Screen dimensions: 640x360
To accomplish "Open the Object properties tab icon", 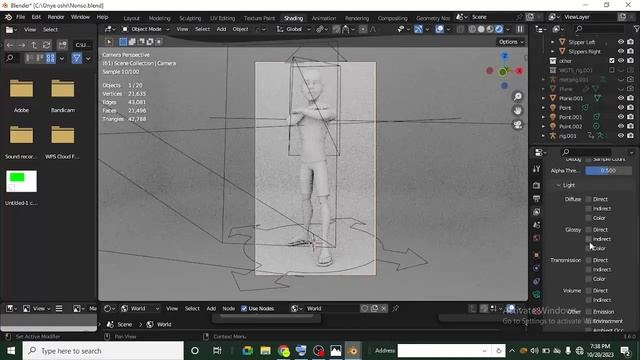I will click(x=537, y=255).
